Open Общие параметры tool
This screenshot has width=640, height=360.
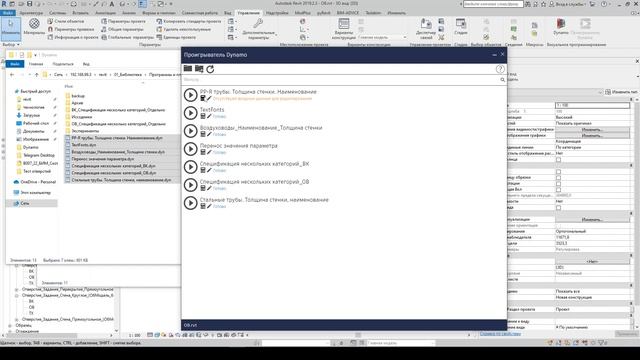[x=122, y=29]
